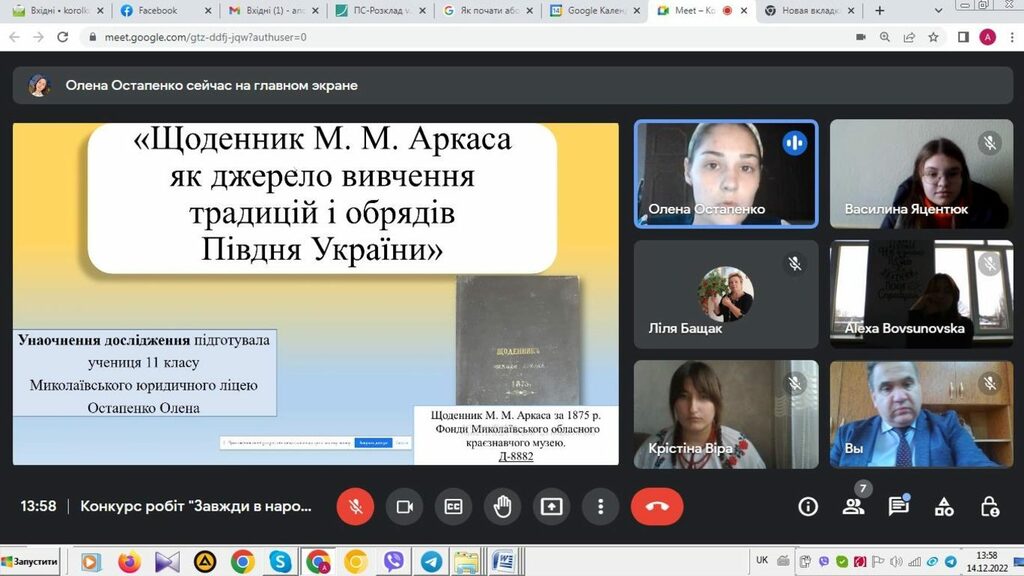This screenshot has width=1024, height=576.
Task: Open the activities panel
Action: [944, 506]
